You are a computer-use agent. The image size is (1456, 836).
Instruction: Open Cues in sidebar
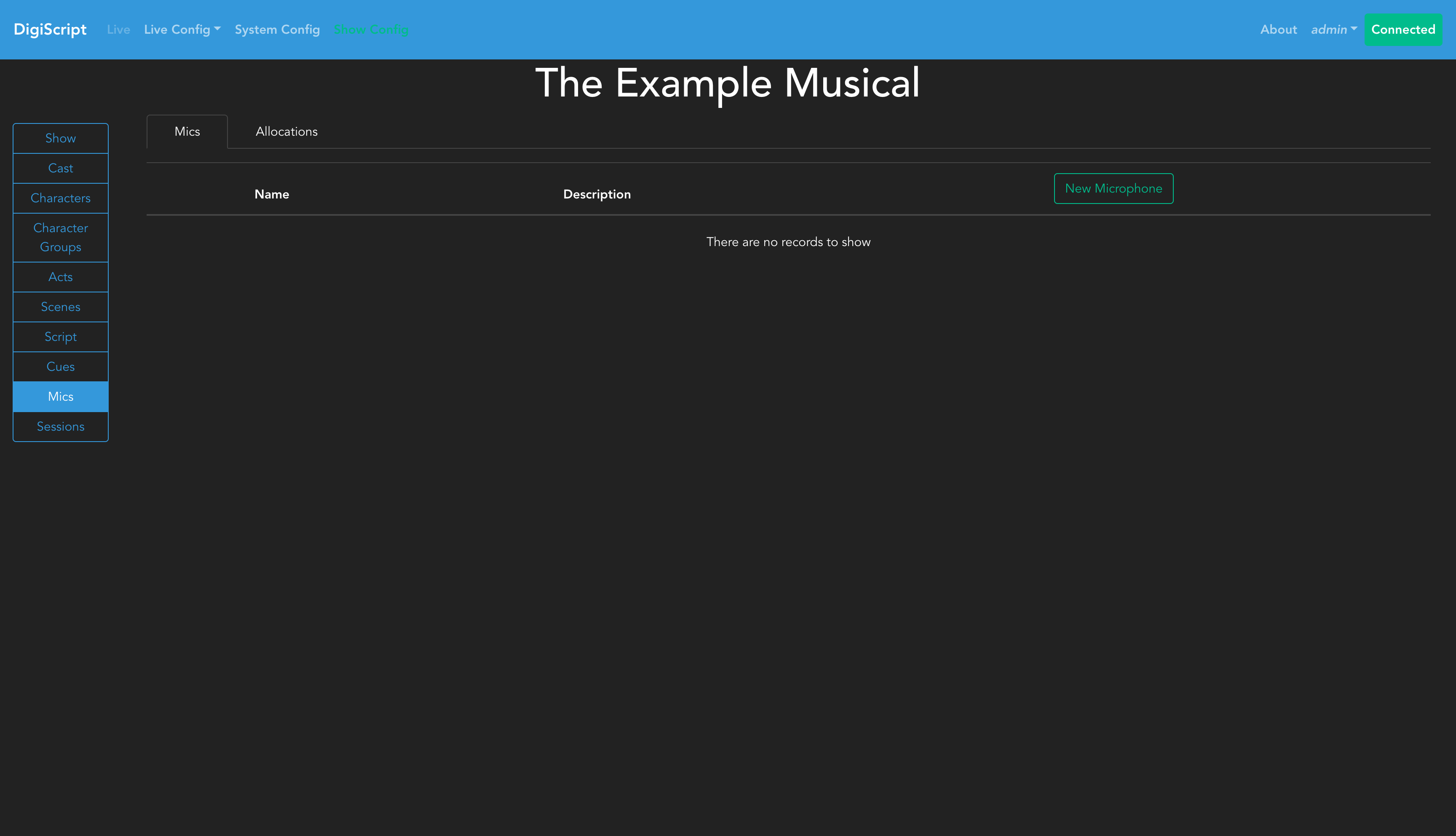pyautogui.click(x=60, y=366)
